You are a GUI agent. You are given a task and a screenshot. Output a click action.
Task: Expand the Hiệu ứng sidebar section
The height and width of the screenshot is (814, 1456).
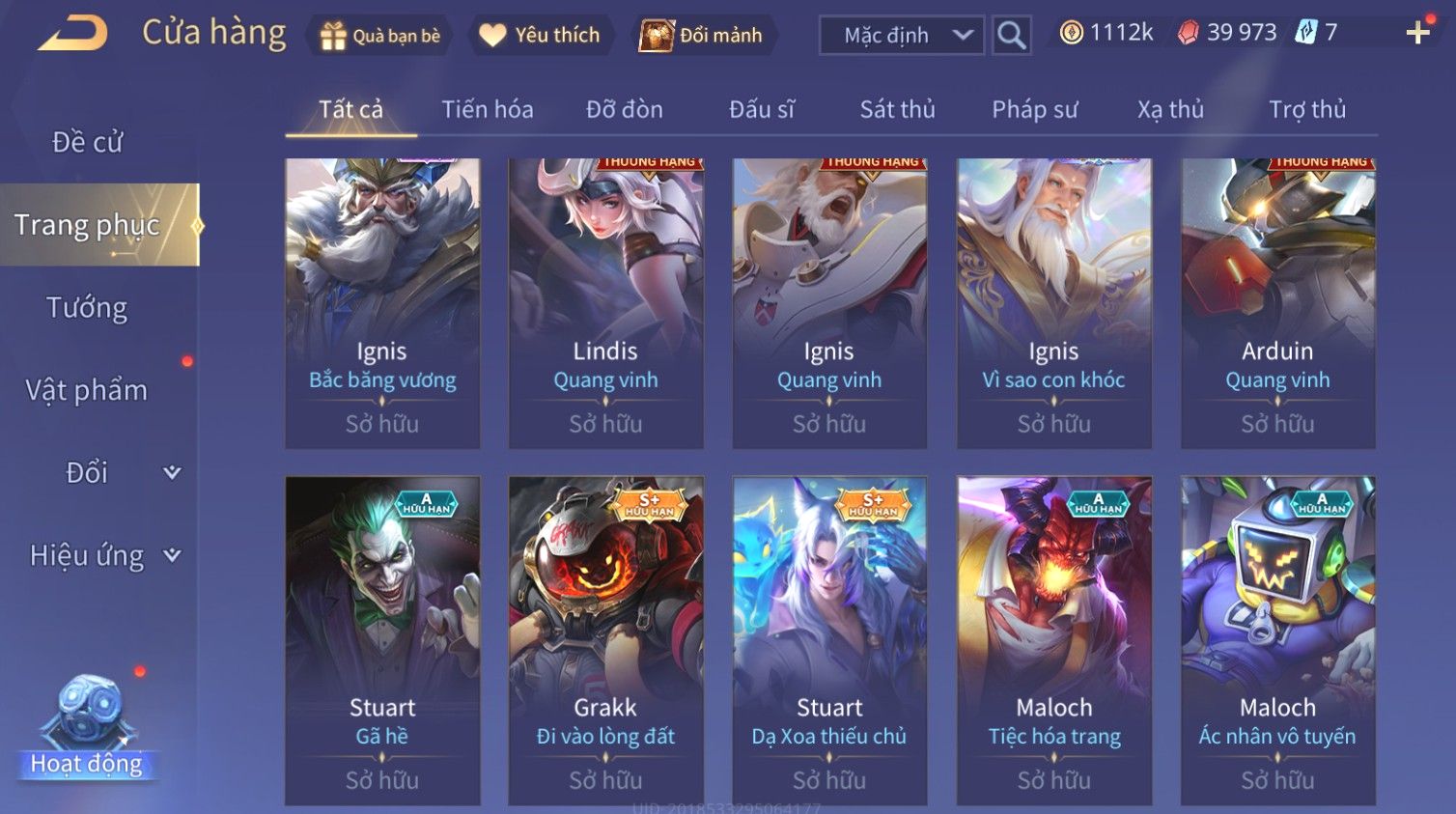pyautogui.click(x=99, y=555)
